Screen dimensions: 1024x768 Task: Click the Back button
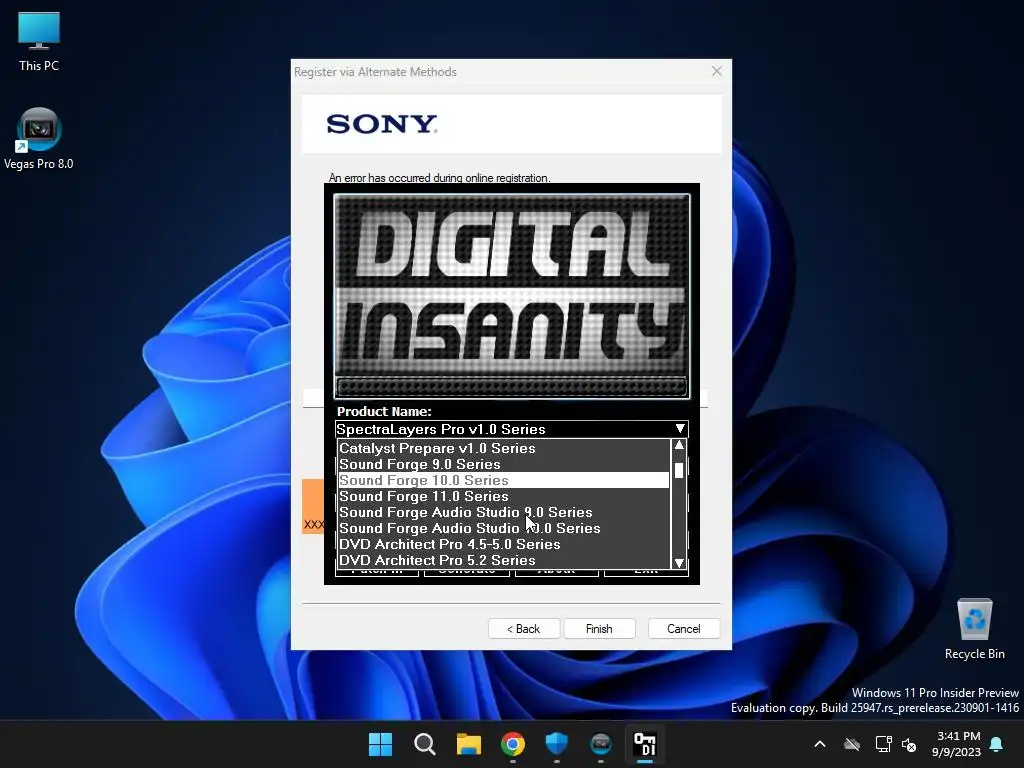point(524,629)
